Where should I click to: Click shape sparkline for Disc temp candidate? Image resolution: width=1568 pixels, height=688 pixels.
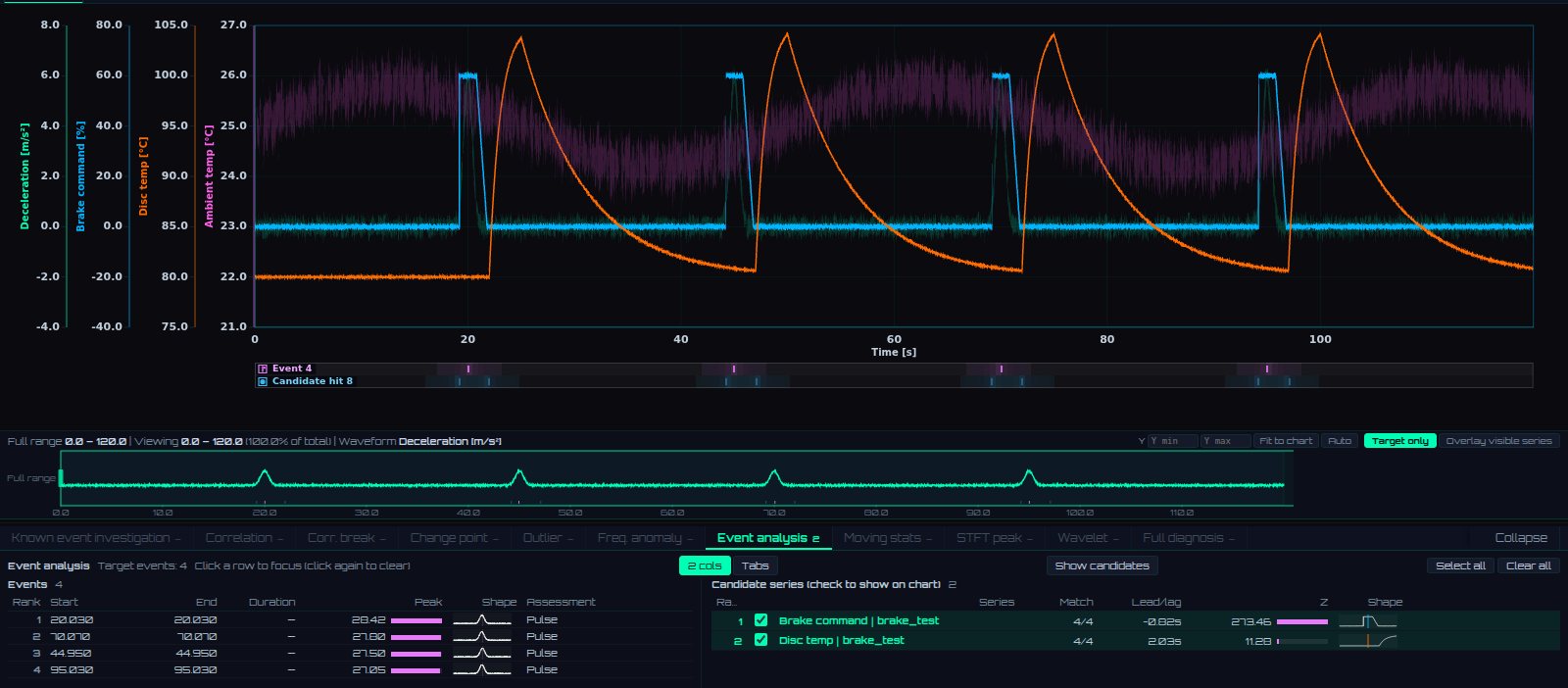(1368, 641)
